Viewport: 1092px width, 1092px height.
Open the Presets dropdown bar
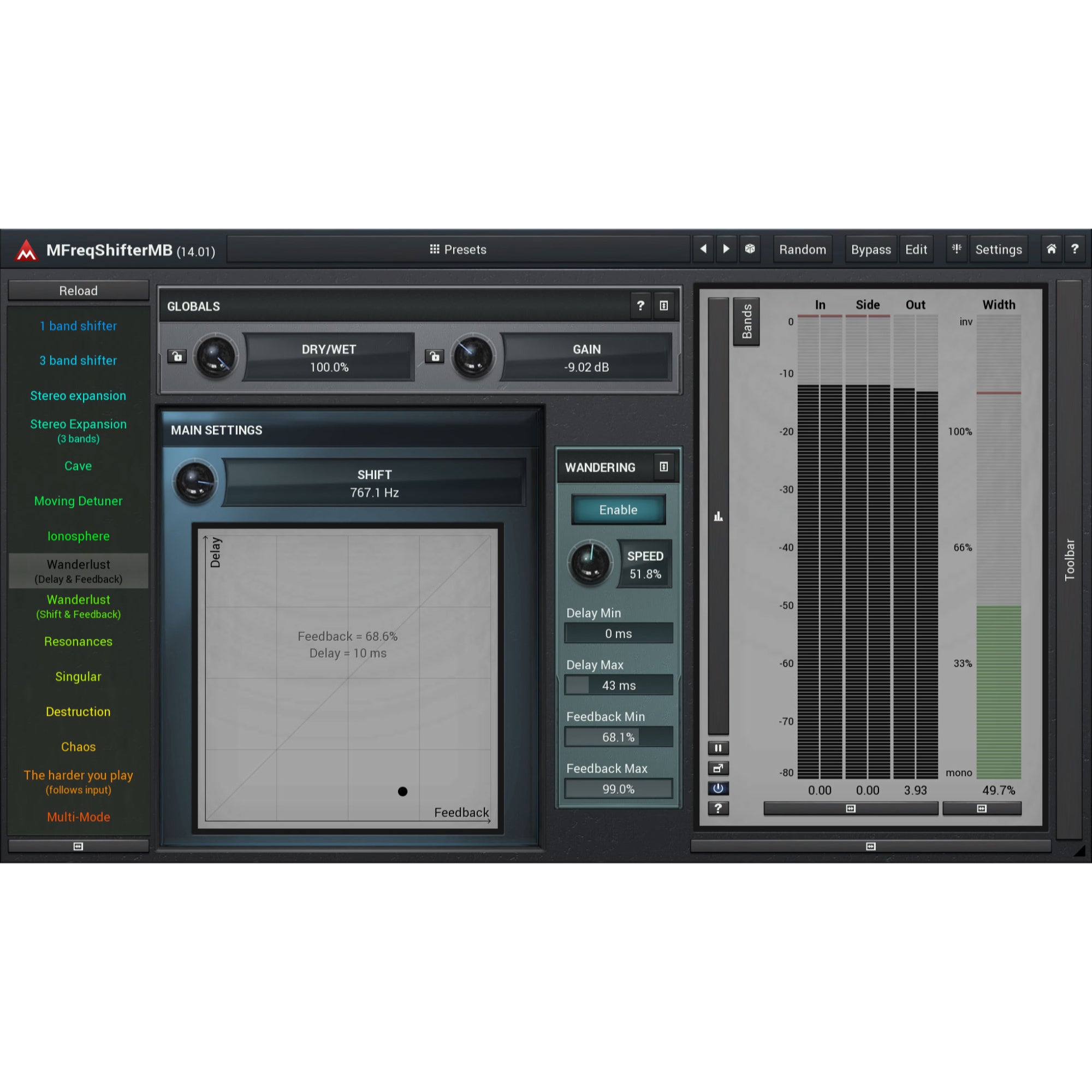click(459, 250)
